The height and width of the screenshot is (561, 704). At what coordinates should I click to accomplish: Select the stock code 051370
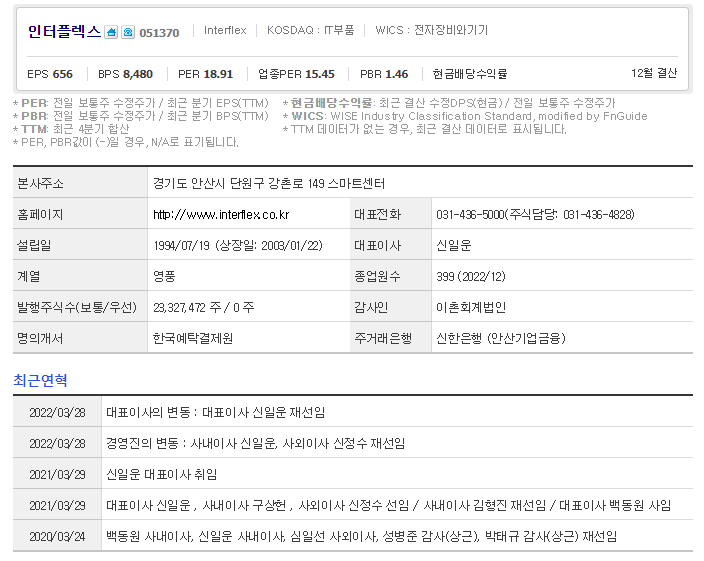[159, 33]
